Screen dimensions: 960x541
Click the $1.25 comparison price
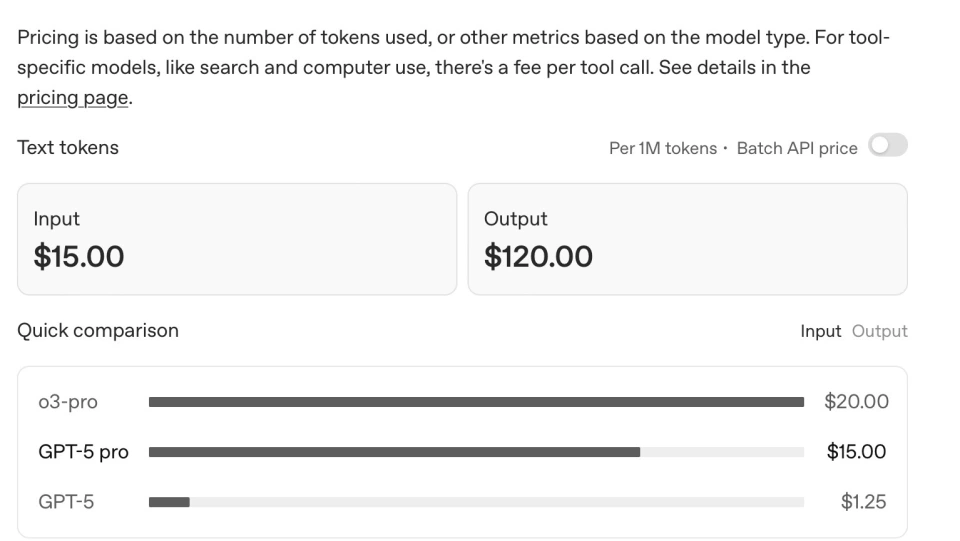pyautogui.click(x=863, y=502)
